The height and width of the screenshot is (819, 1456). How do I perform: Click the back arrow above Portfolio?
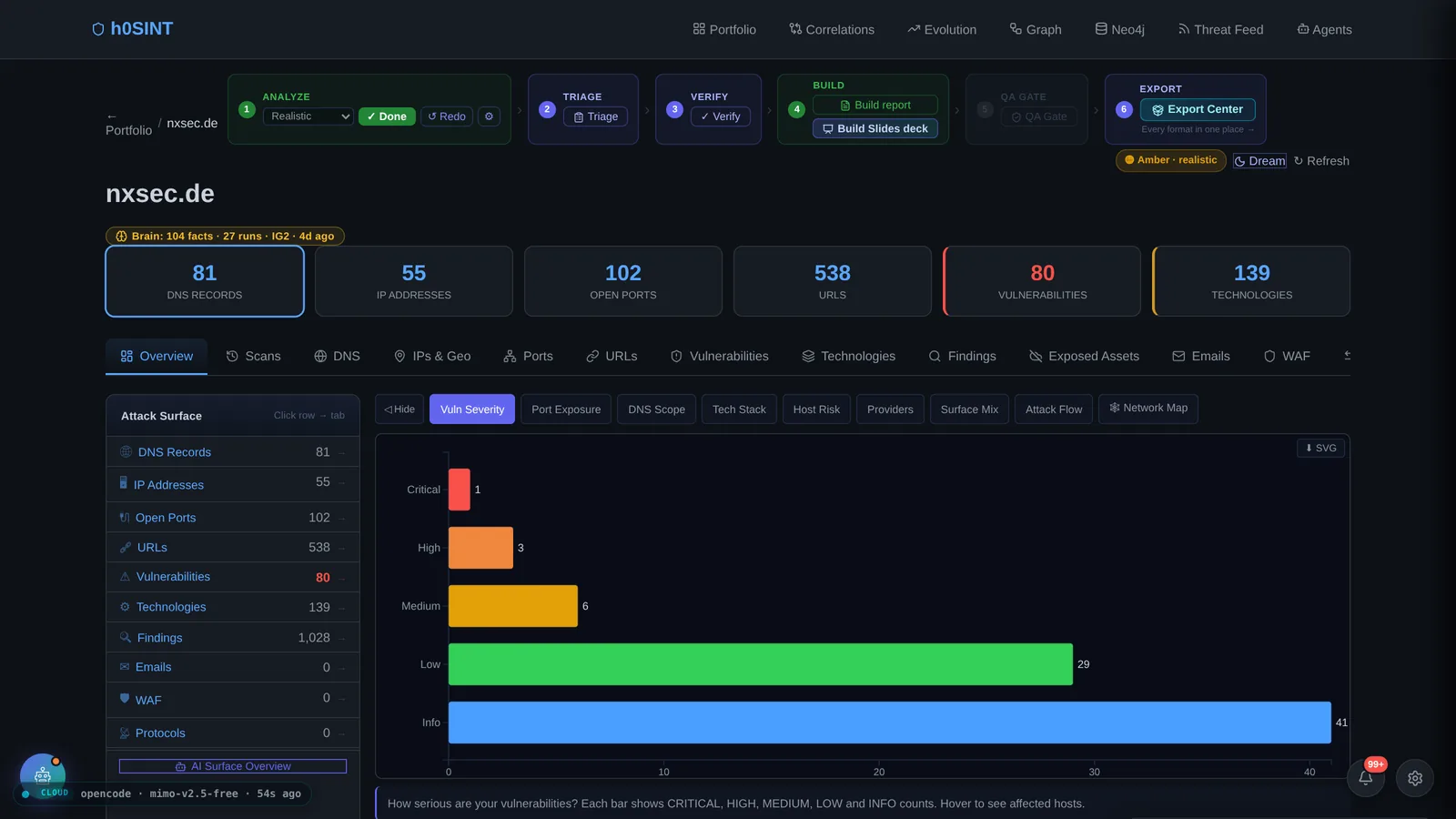point(111,116)
